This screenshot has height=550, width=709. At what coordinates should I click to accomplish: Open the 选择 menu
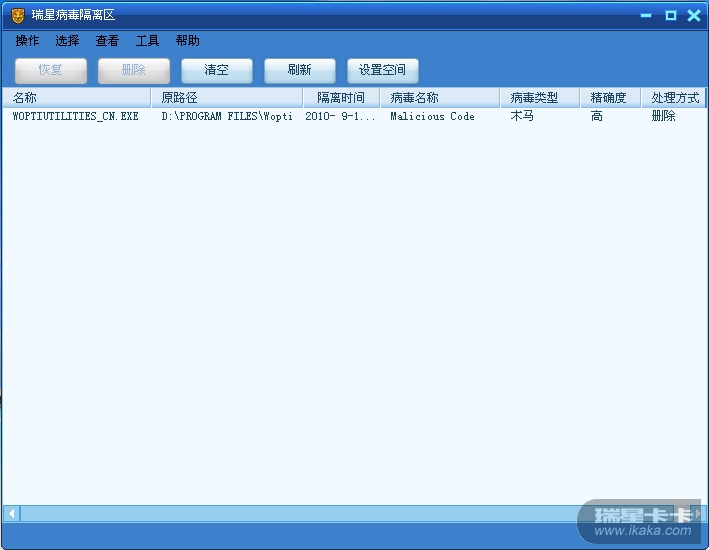(67, 41)
